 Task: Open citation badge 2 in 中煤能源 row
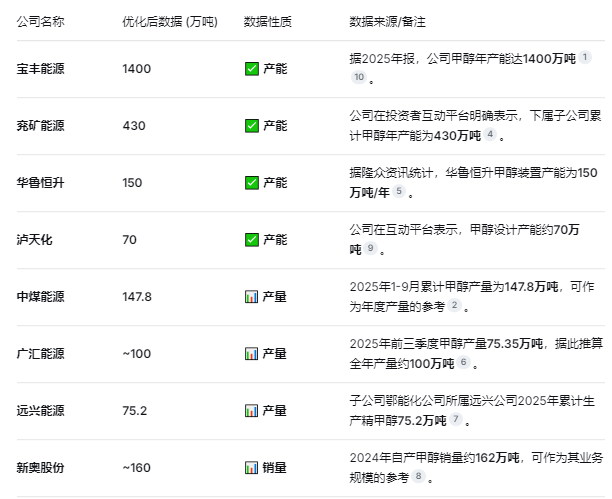(x=454, y=305)
